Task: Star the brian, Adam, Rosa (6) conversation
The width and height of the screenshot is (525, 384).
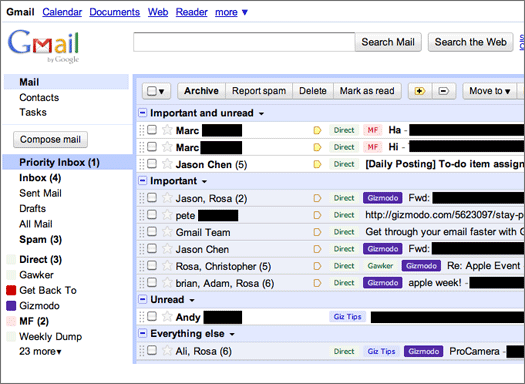Action: click(x=167, y=283)
